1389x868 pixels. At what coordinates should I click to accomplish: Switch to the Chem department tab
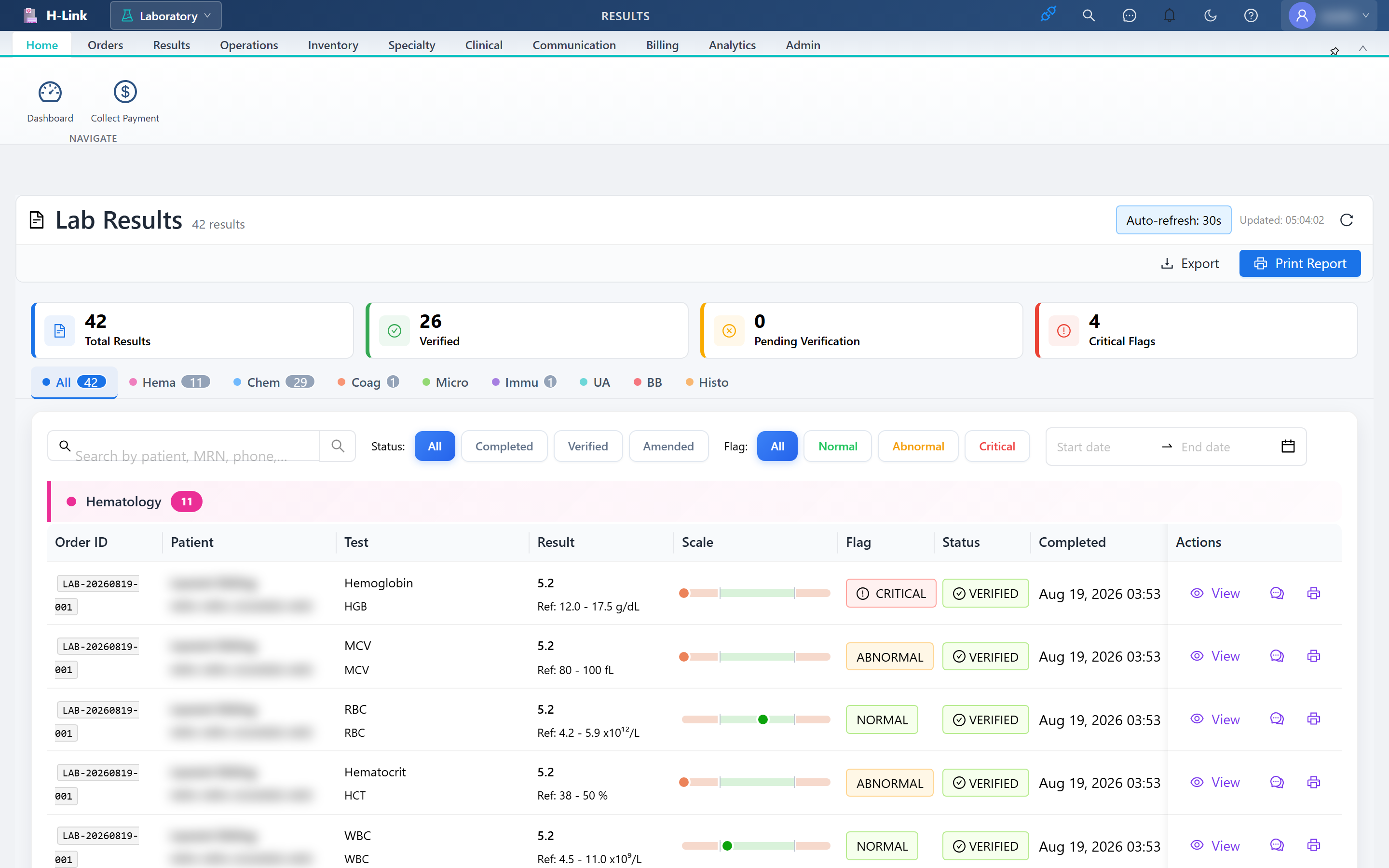click(x=274, y=382)
